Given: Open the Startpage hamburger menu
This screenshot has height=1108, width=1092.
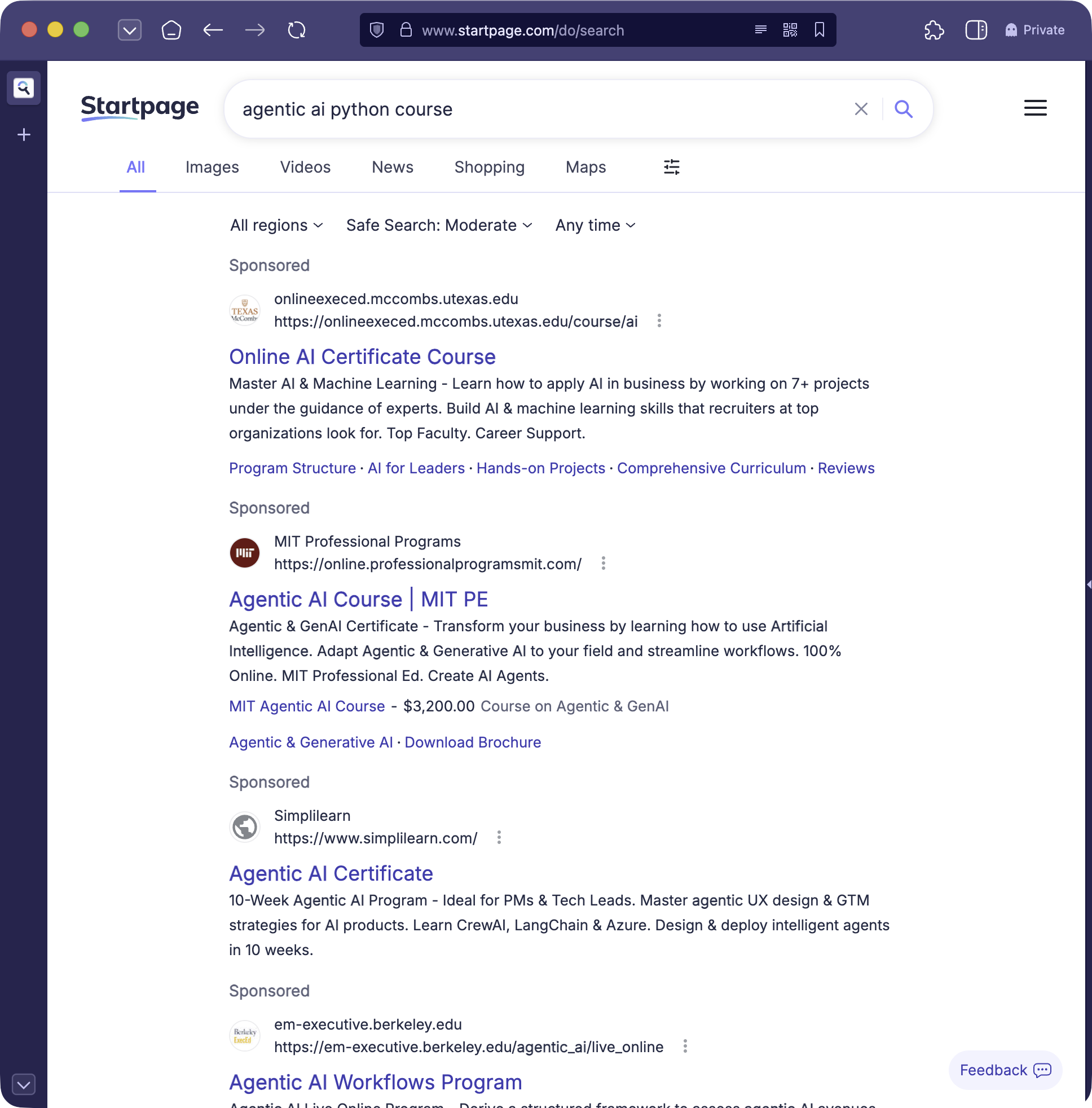Looking at the screenshot, I should [x=1034, y=108].
